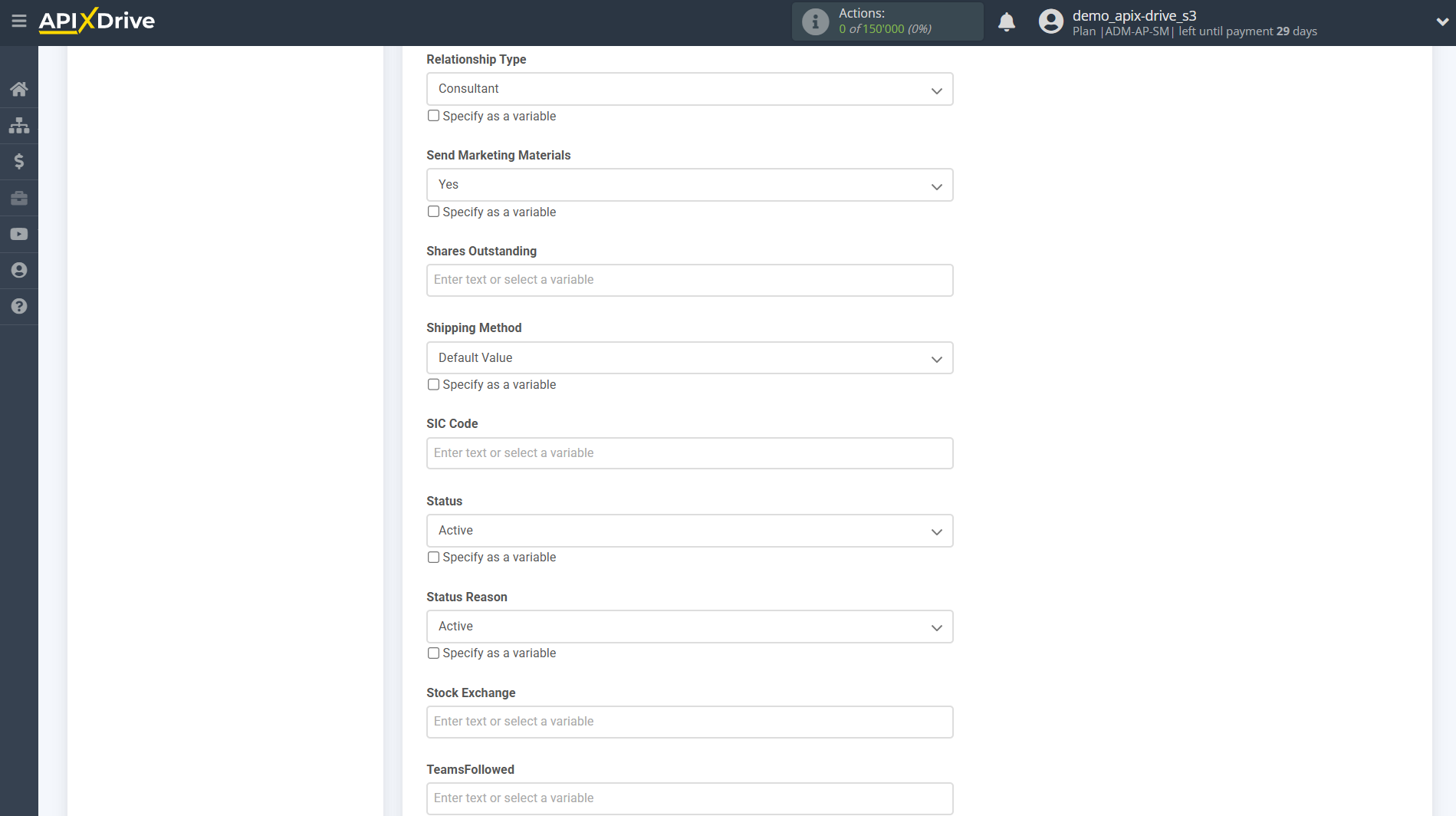Click the Shares Outstanding label
This screenshot has width=1456, height=816.
(x=481, y=251)
